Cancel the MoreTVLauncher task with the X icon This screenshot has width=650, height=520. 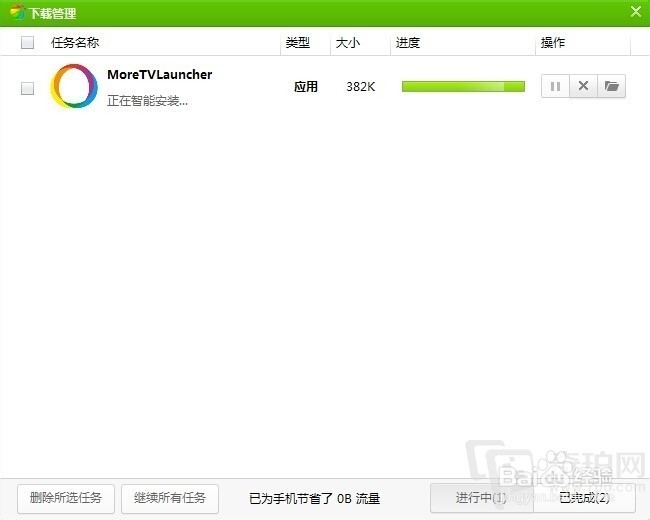pyautogui.click(x=583, y=86)
